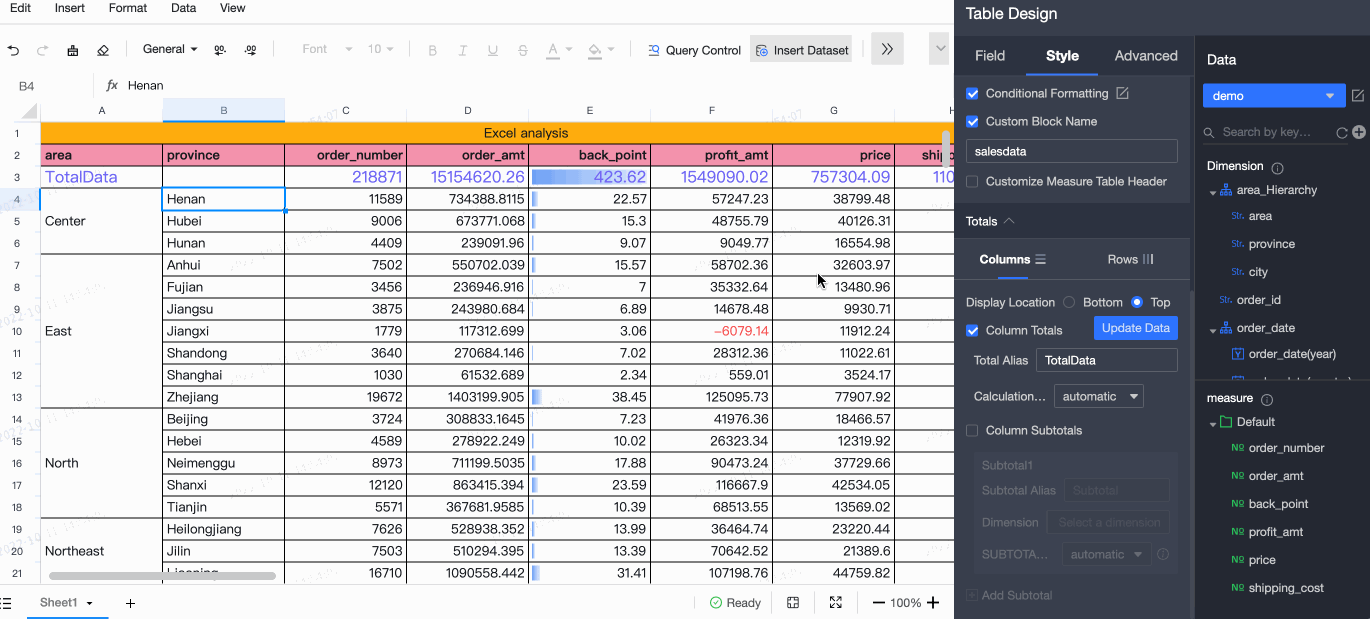Add new field with plus icon
The height and width of the screenshot is (619, 1370).
click(1358, 132)
